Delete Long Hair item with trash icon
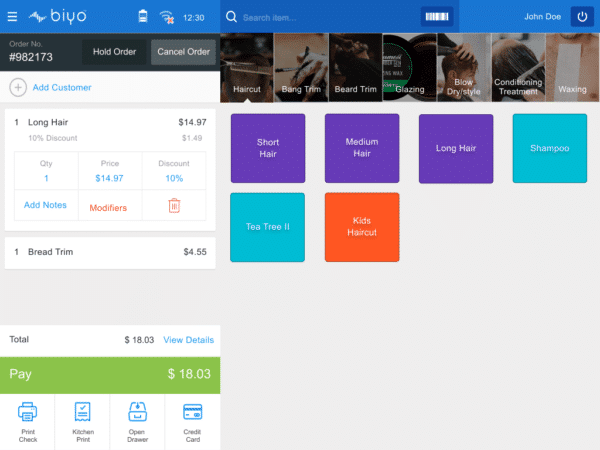The width and height of the screenshot is (600, 450). click(x=174, y=206)
